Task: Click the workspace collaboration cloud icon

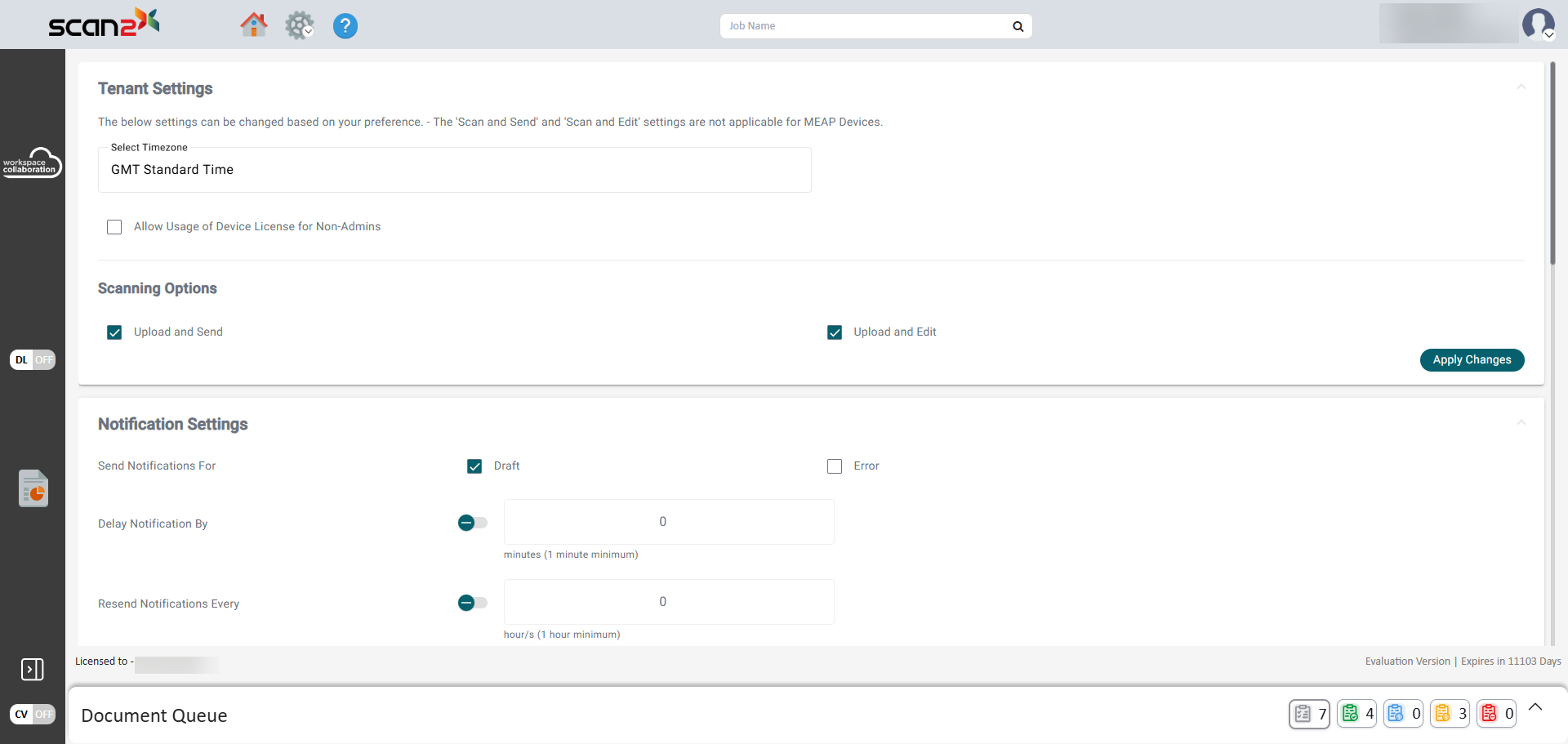Action: tap(33, 163)
